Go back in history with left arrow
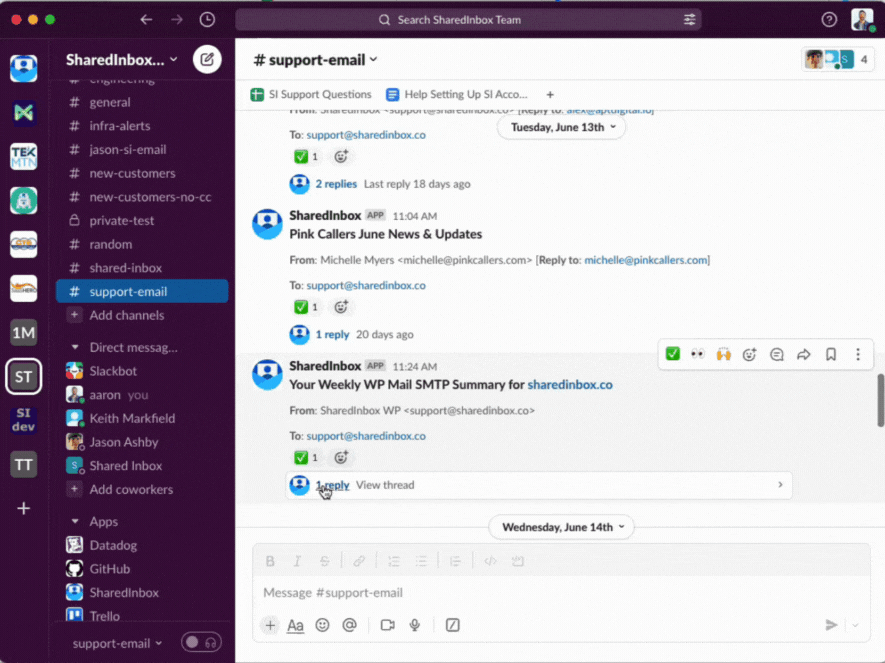 [146, 20]
